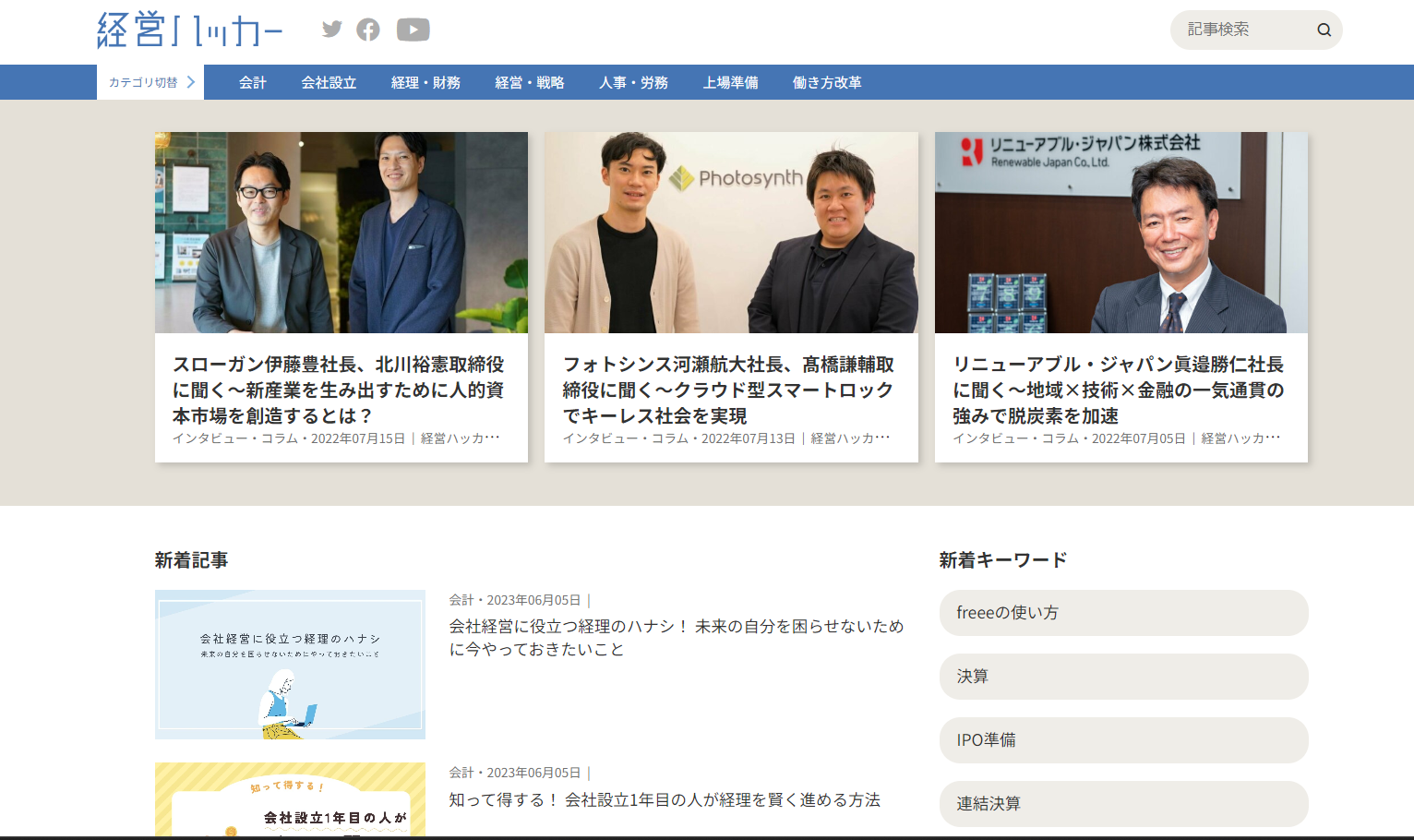This screenshot has height=840, width=1414.
Task: Open the 会計 category
Action: coord(253,82)
